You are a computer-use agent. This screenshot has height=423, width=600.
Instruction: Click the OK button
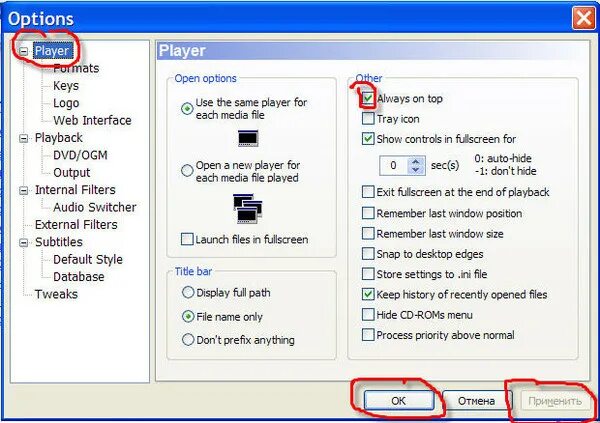click(x=398, y=401)
